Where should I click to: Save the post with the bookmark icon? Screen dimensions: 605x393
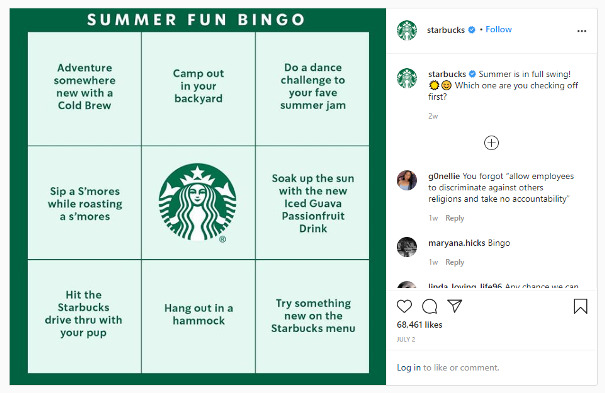tap(580, 306)
